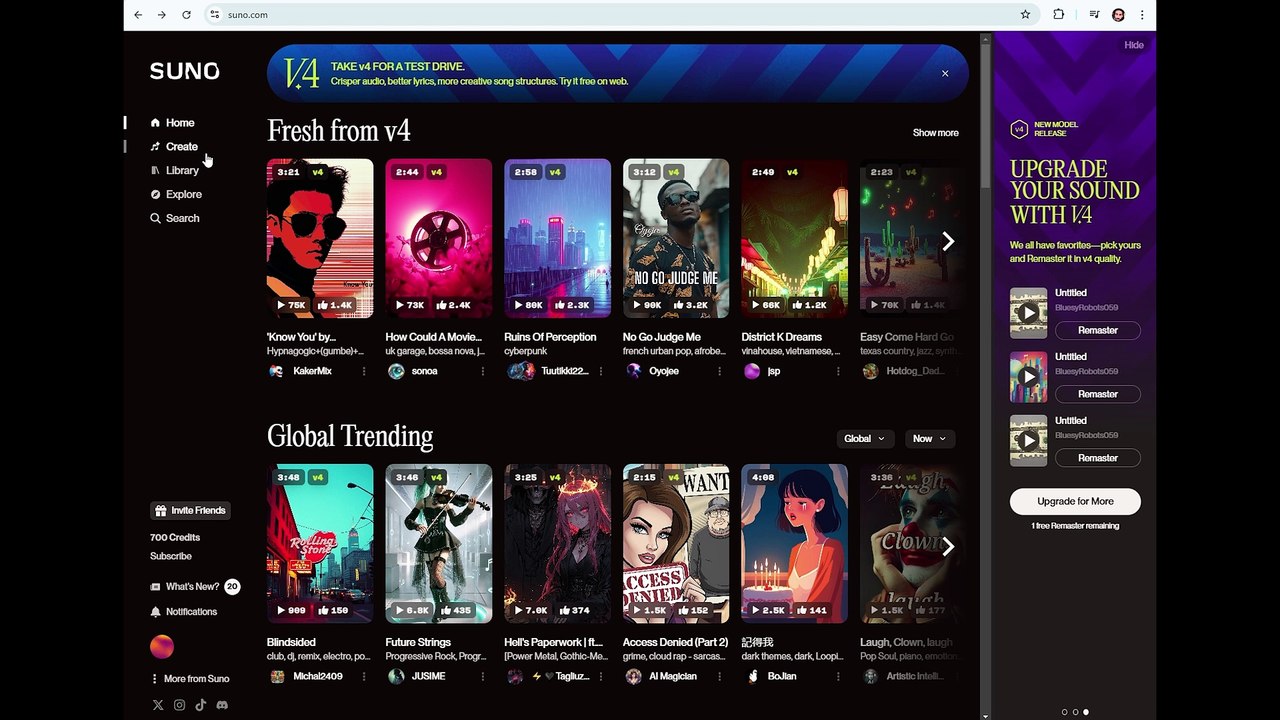Click Show more for Fresh from v4
The height and width of the screenshot is (720, 1280).
click(x=936, y=133)
